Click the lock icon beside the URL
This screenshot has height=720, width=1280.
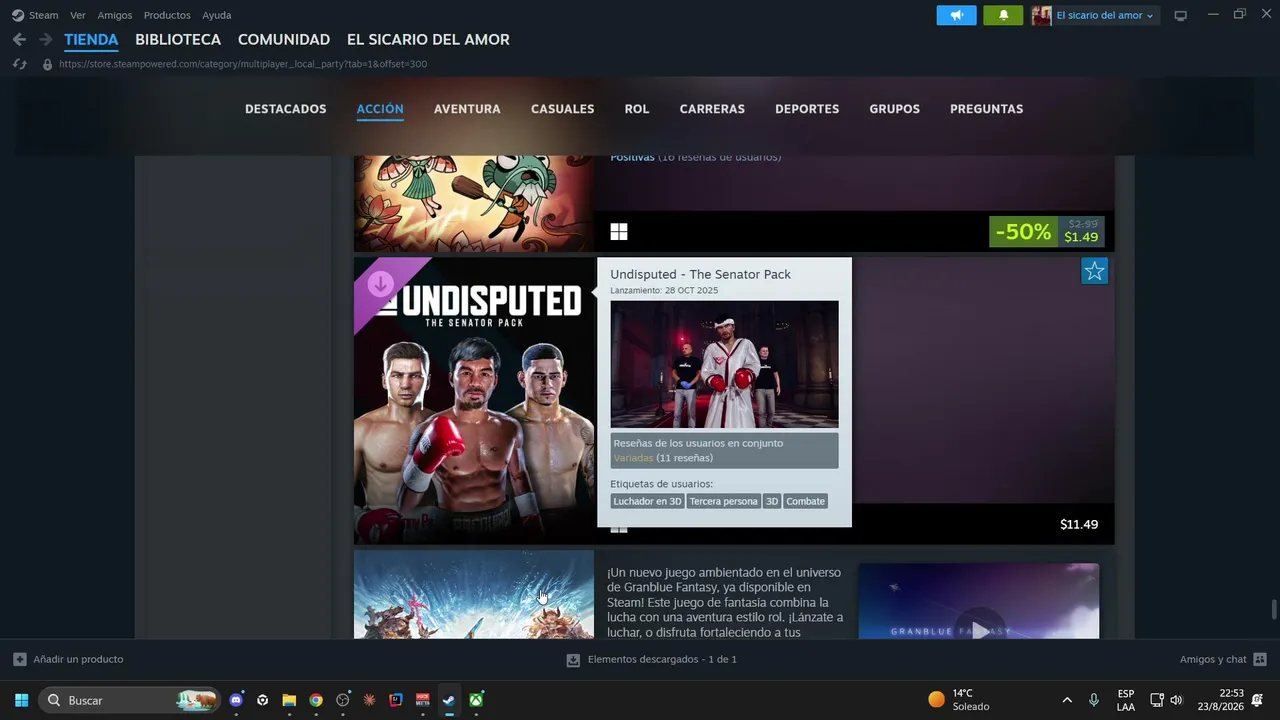tap(47, 64)
